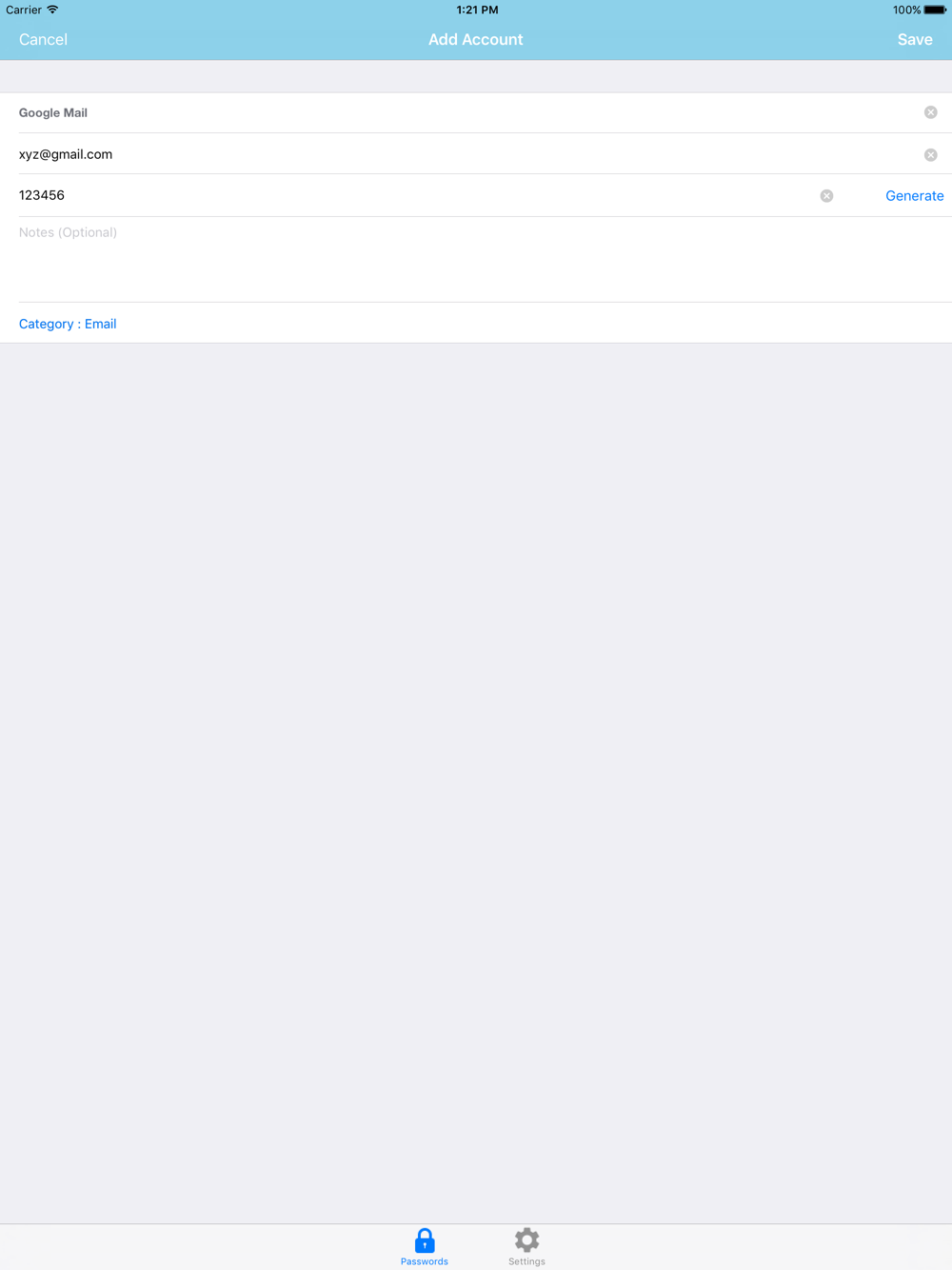952x1270 pixels.
Task: Focus the xyz@gmail.com username field
Action: pos(466,154)
